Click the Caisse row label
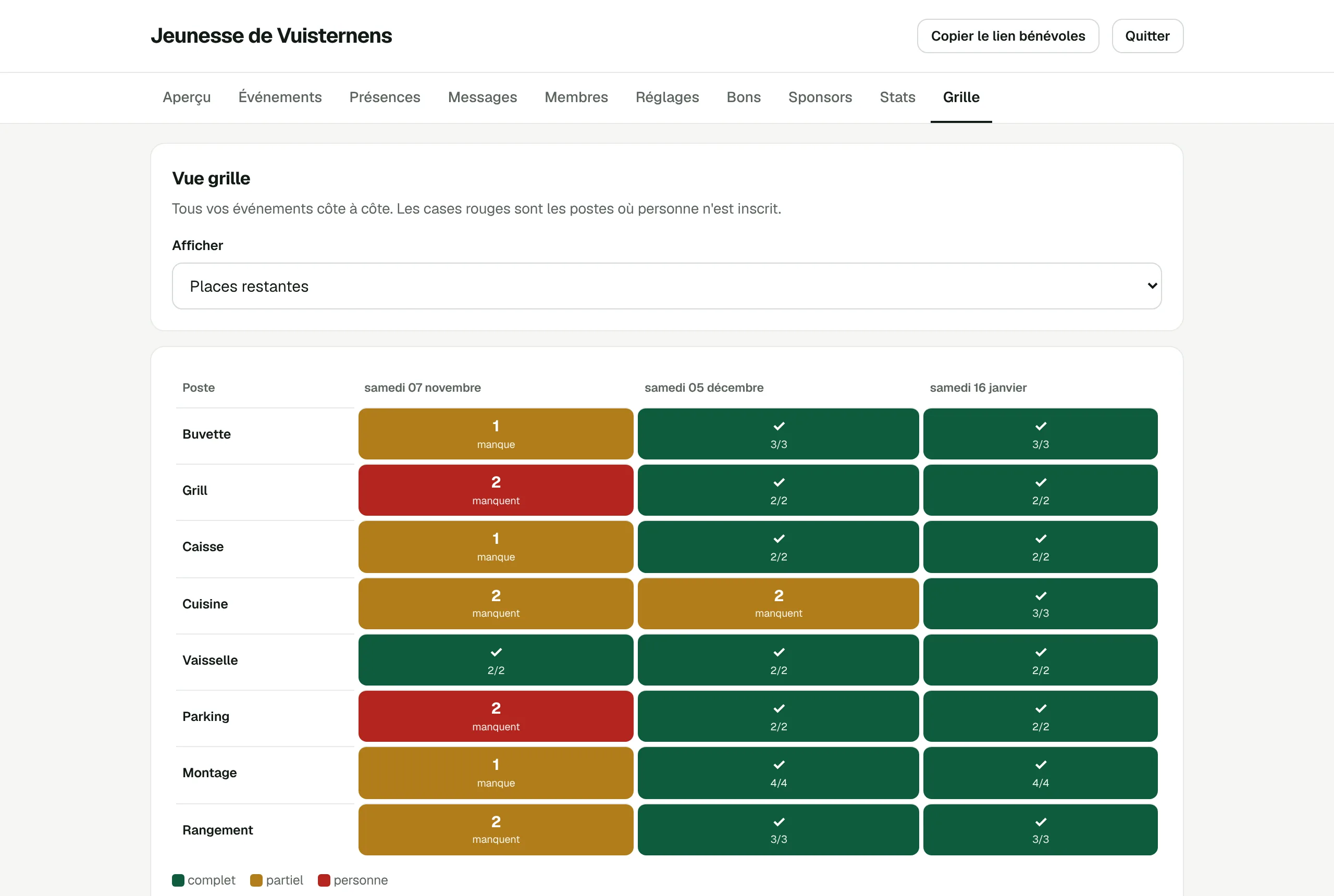The image size is (1334, 896). point(203,547)
